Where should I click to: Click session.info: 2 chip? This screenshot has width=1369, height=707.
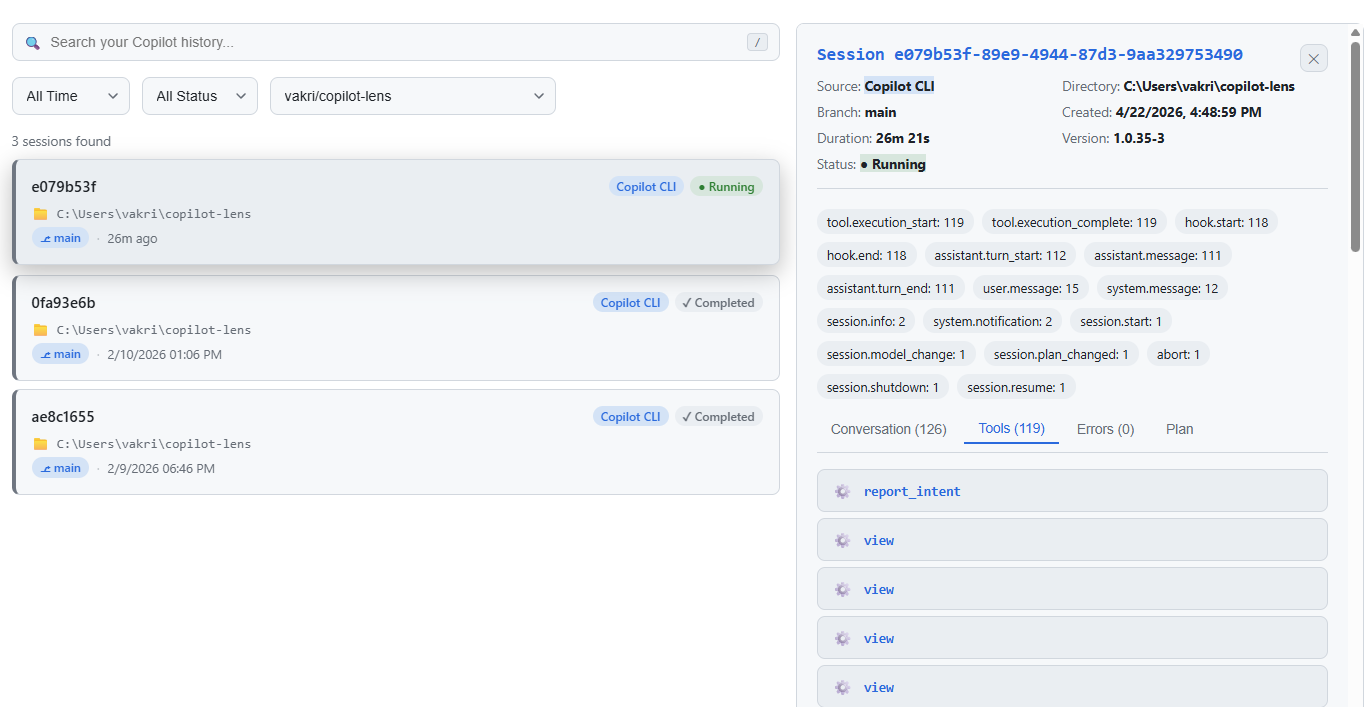click(x=866, y=321)
